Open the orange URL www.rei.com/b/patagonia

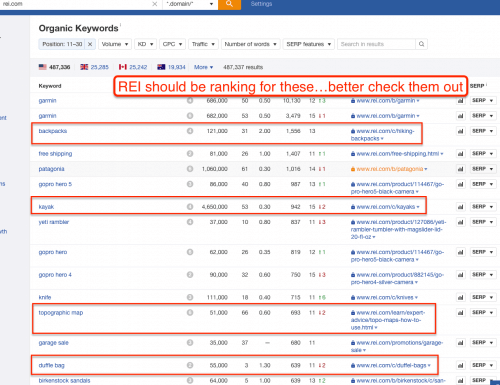(x=390, y=169)
